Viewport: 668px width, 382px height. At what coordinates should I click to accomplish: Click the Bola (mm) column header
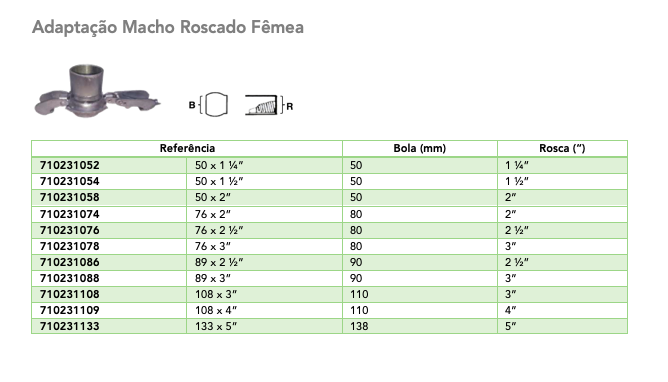pos(420,148)
